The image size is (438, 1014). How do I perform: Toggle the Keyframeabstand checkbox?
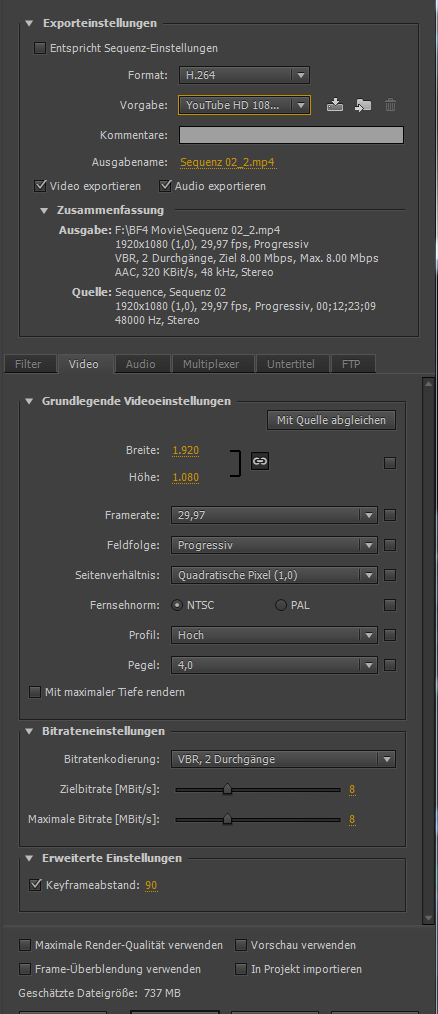point(35,885)
